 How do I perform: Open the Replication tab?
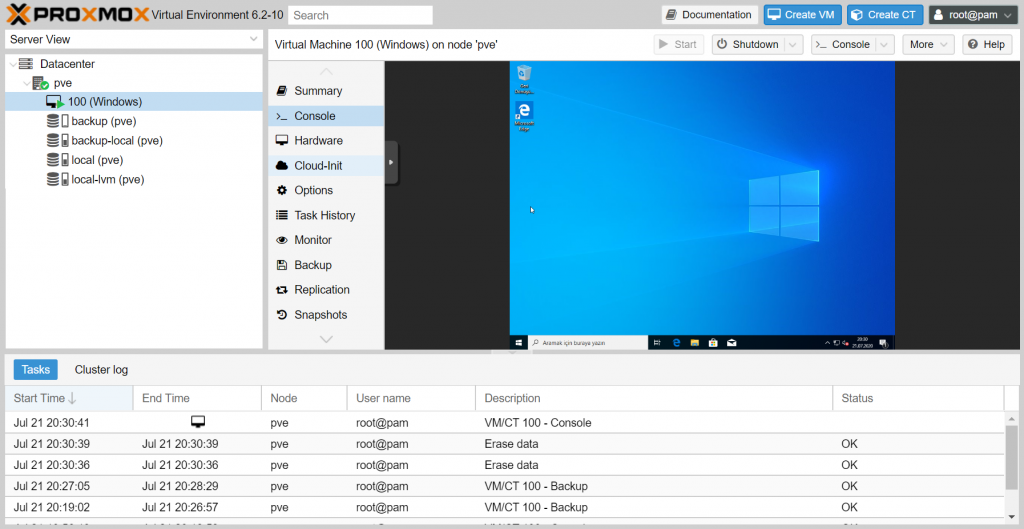(326, 289)
